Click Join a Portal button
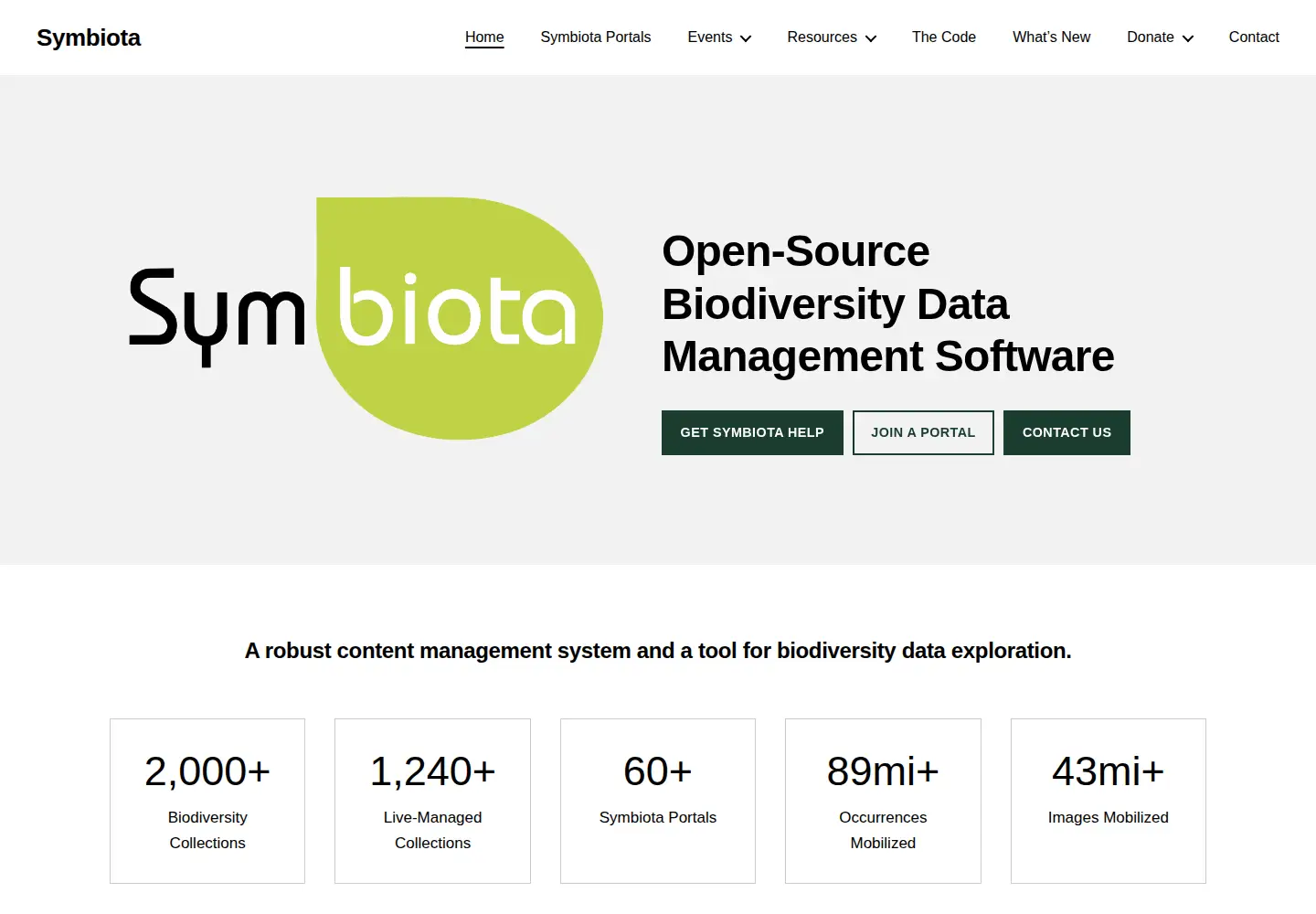1316x914 pixels. pos(923,432)
